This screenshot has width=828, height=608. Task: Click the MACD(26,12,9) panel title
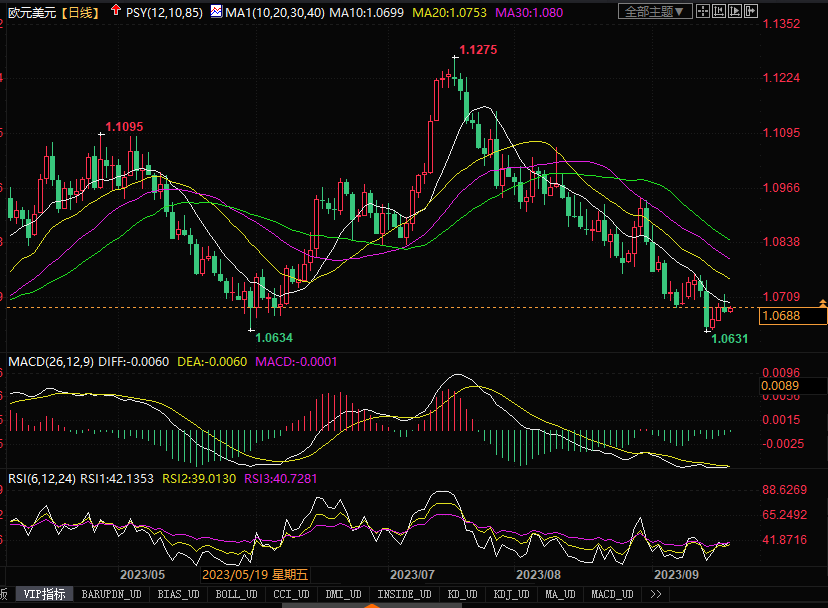(x=50, y=361)
